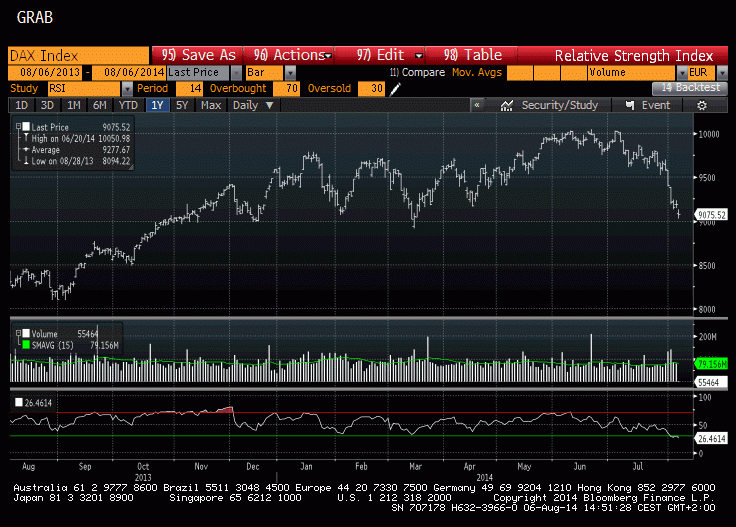Click the 55464 volume axis label
Image resolution: width=736 pixels, height=527 pixels.
(710, 382)
